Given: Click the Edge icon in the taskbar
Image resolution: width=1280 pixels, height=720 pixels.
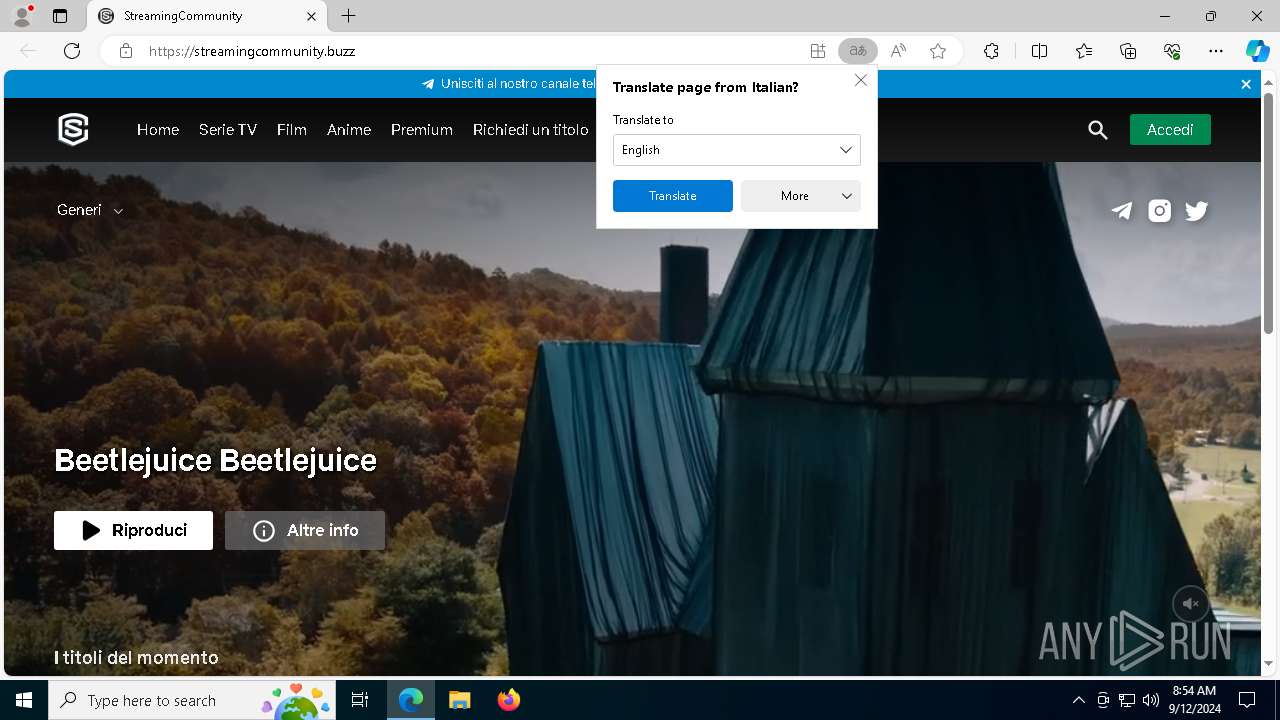Looking at the screenshot, I should 411,700.
